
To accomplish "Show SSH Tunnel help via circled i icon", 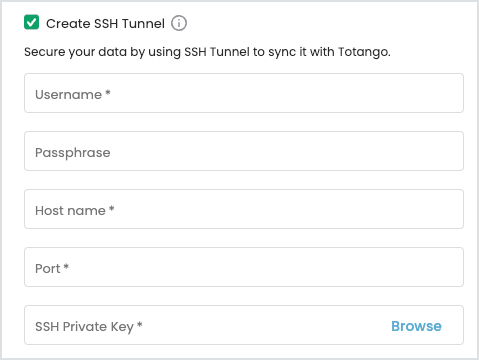I will tap(179, 23).
